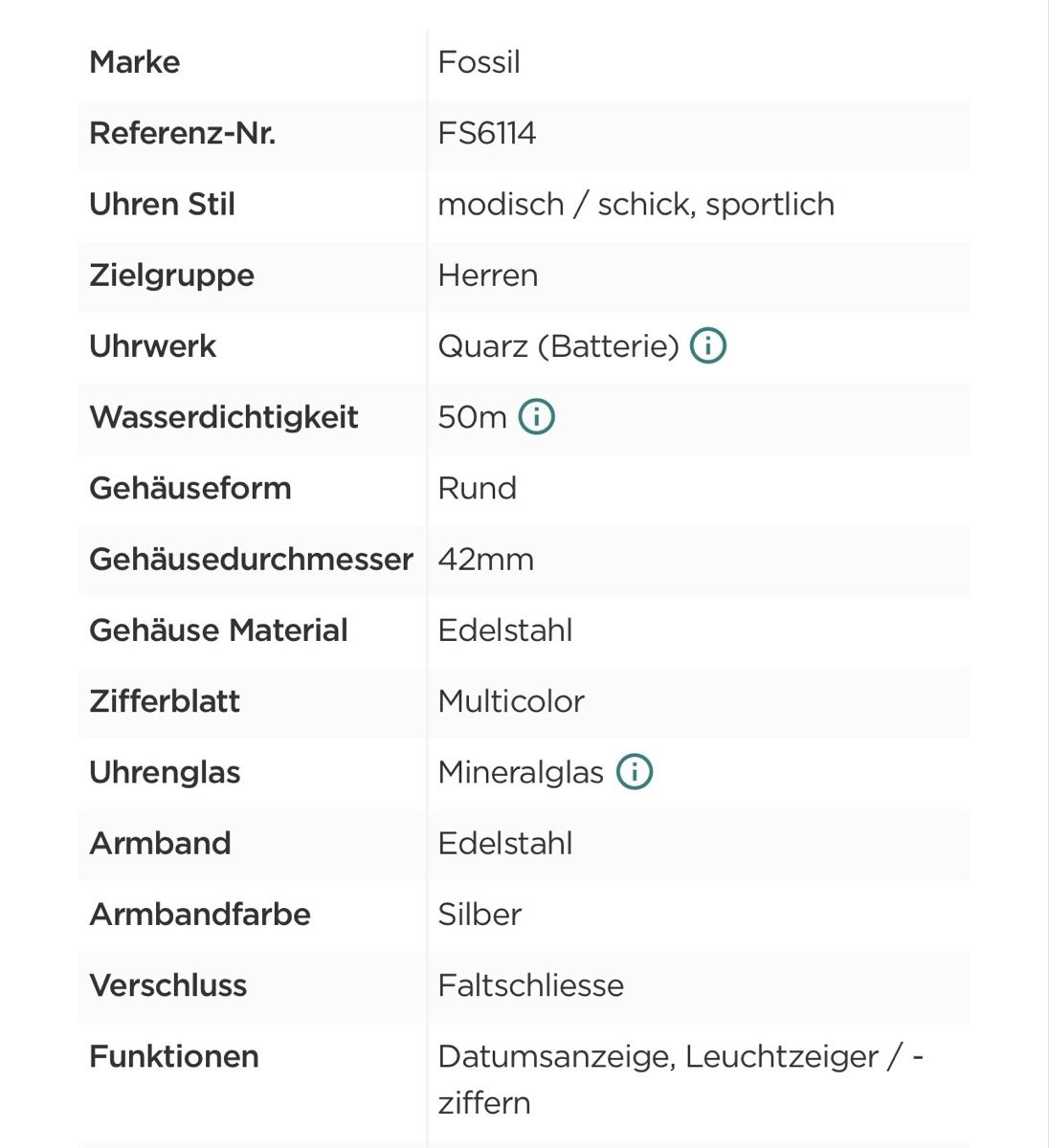
Task: Select the Armbandfarbe value Silber
Action: click(x=480, y=914)
